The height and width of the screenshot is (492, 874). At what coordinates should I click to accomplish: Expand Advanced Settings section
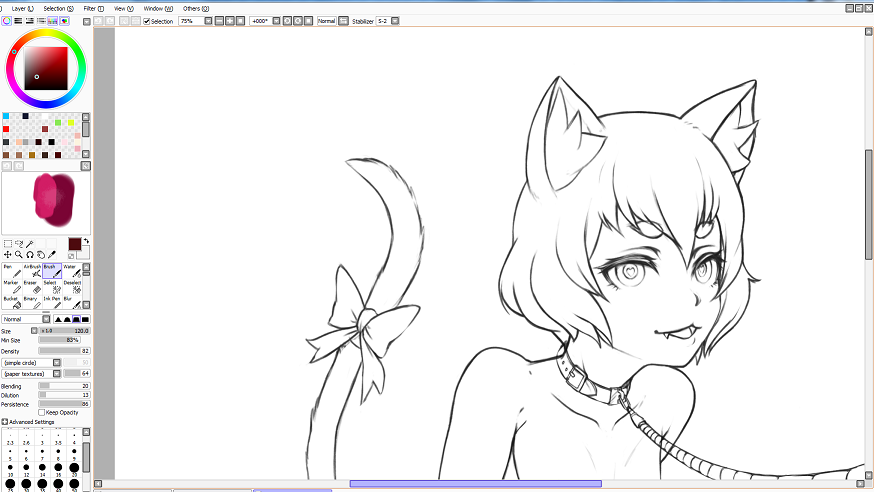coord(5,422)
